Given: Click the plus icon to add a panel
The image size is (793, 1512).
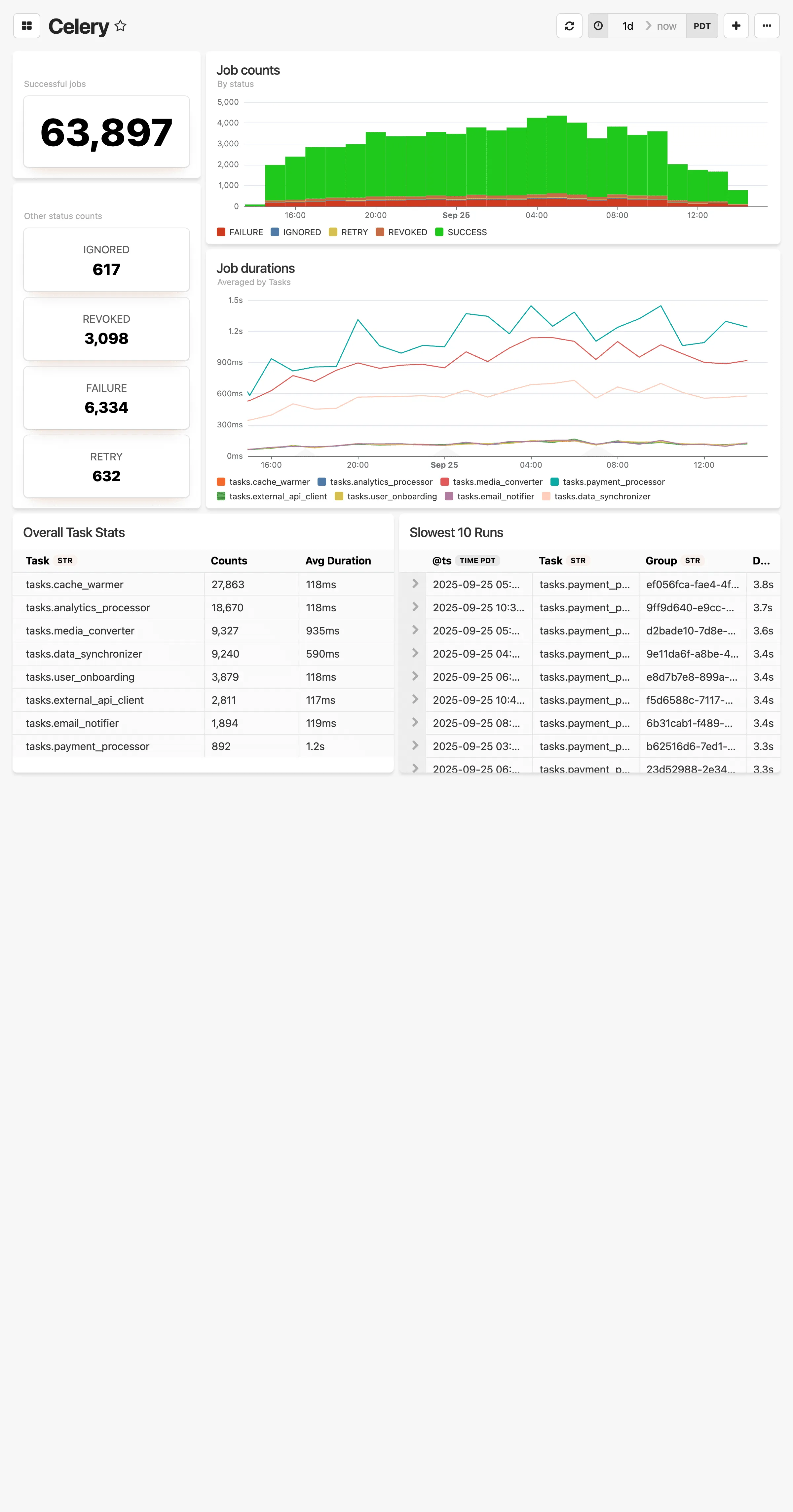Looking at the screenshot, I should point(736,26).
